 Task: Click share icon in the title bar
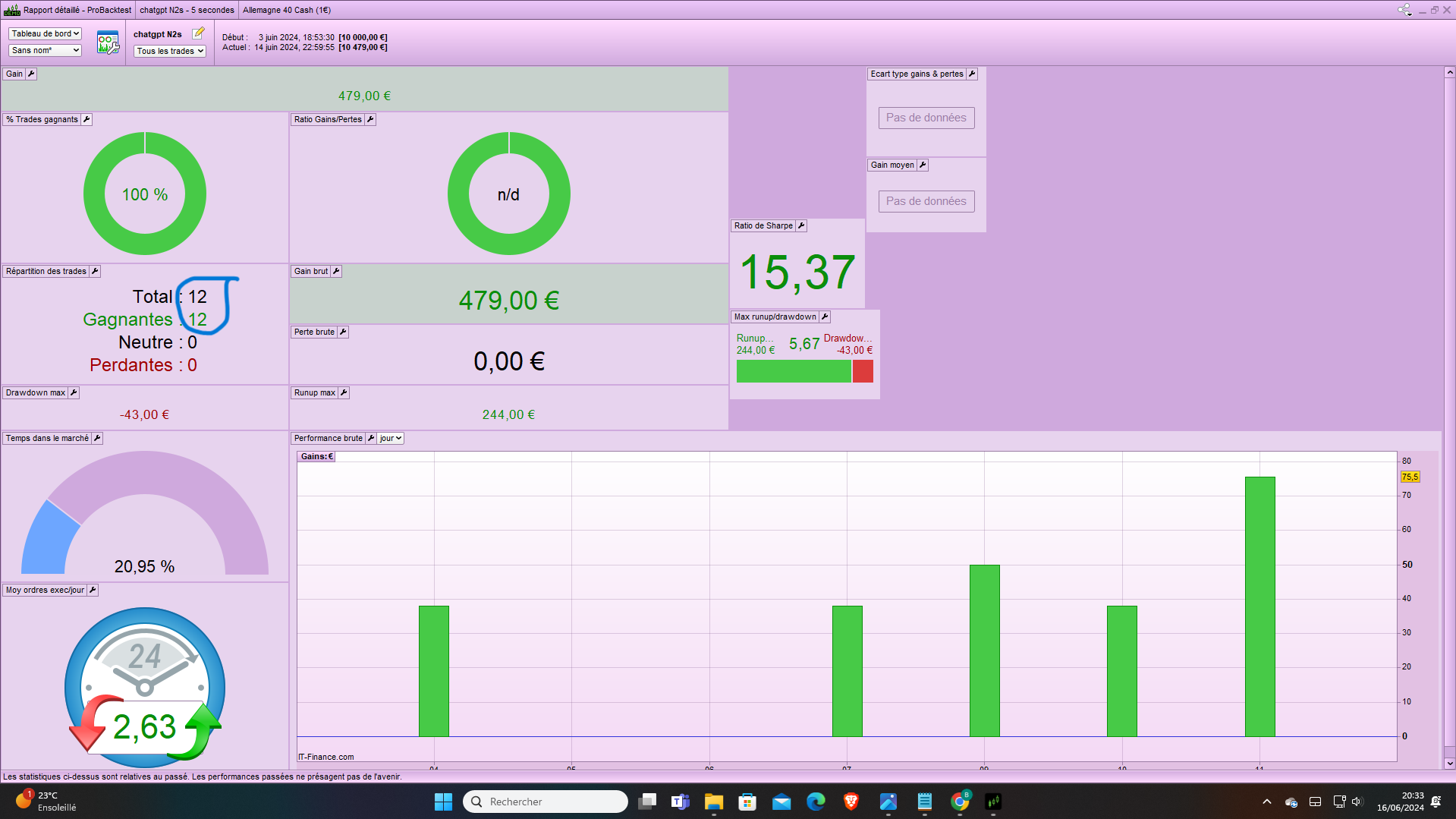1404,10
